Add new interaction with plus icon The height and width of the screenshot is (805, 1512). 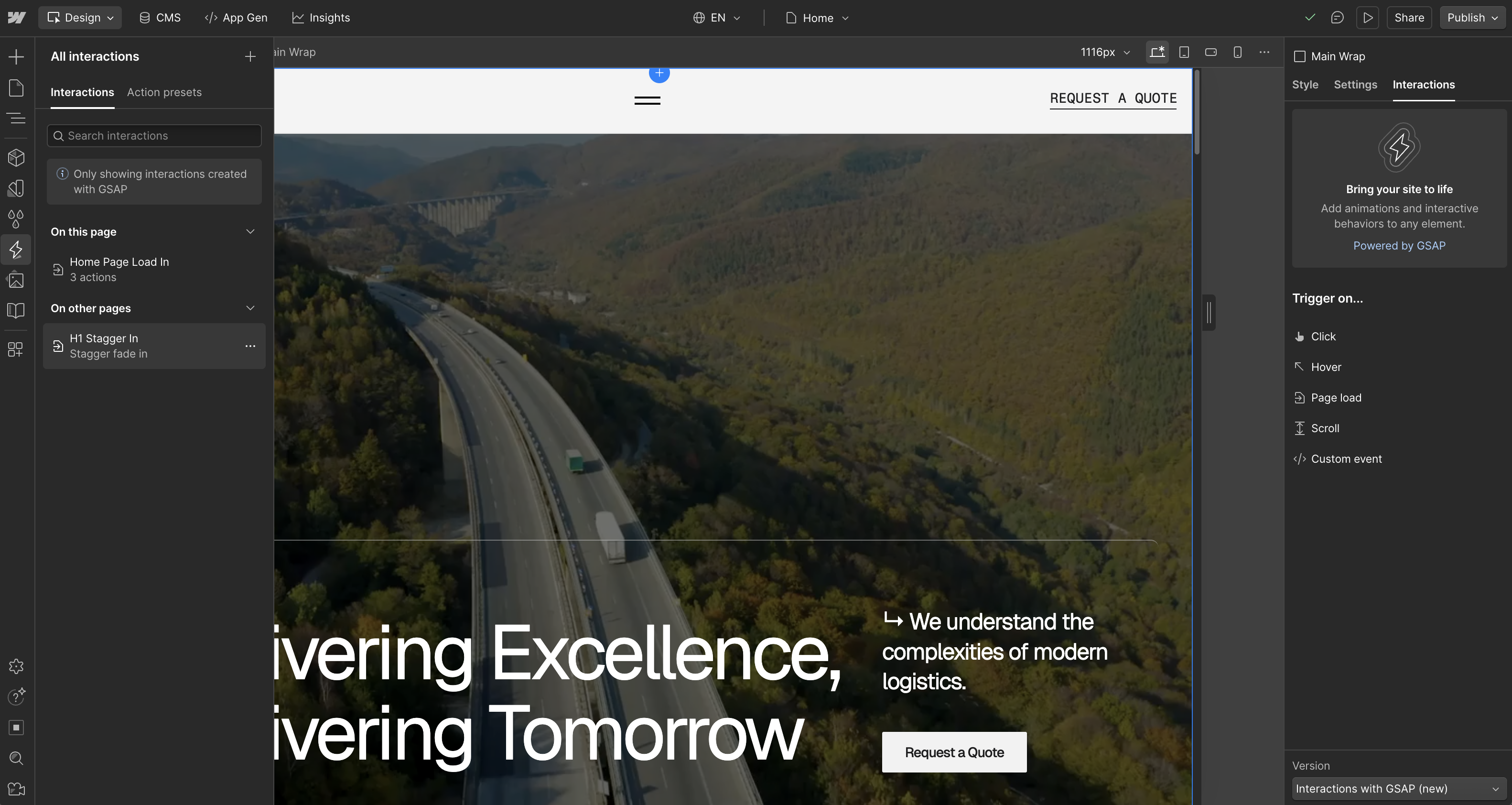[x=250, y=56]
